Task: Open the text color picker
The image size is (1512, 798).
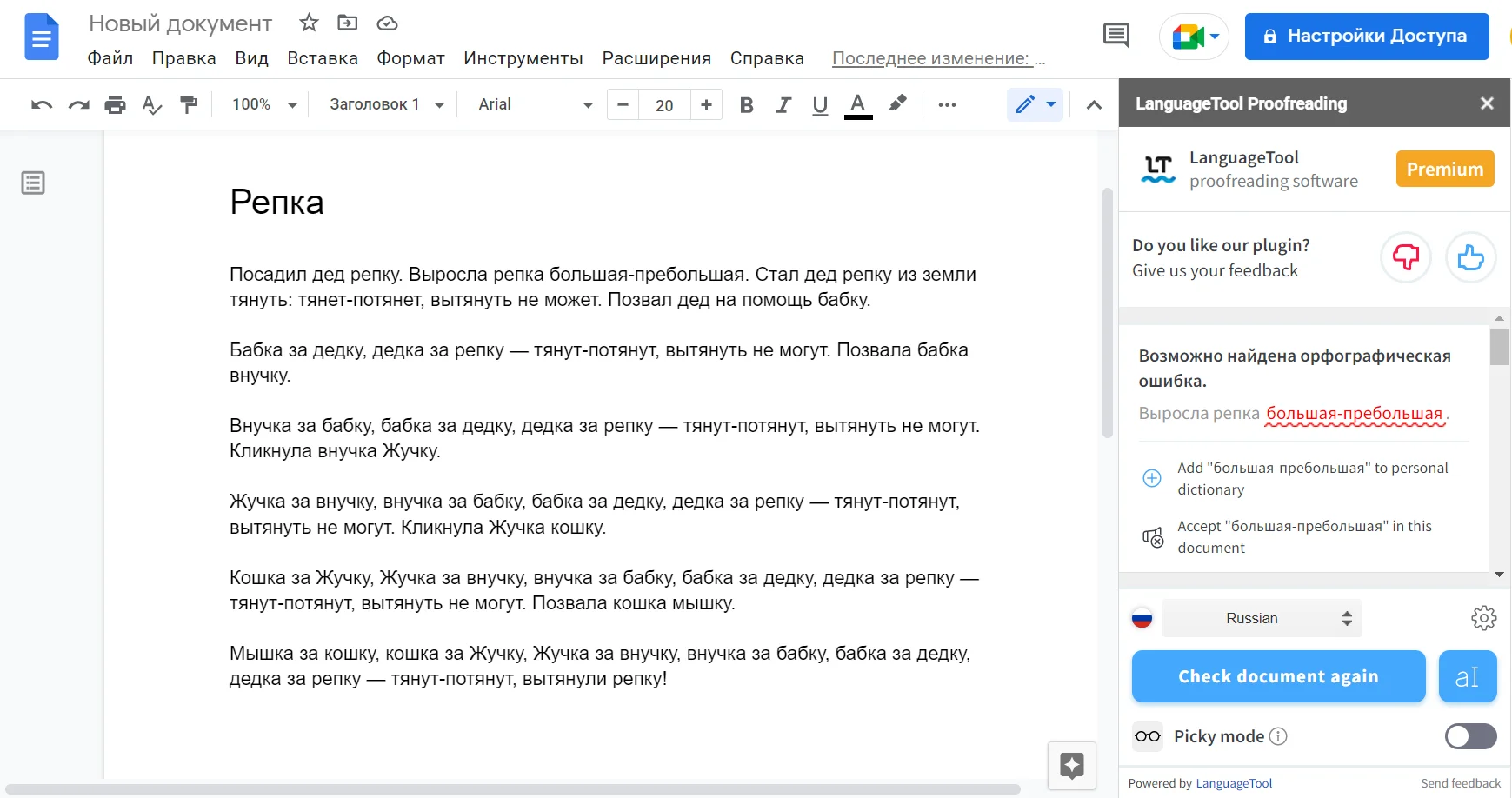Action: (x=857, y=105)
